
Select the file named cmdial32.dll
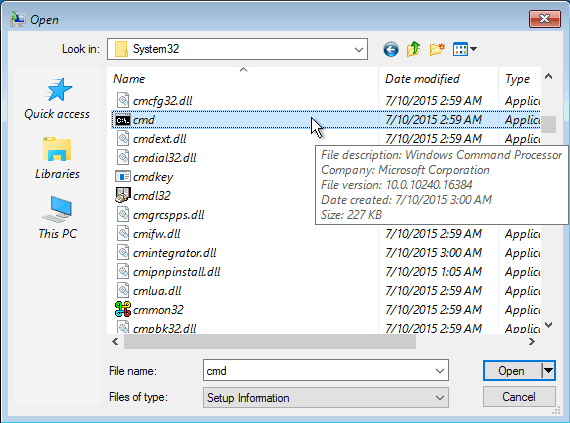click(x=164, y=158)
